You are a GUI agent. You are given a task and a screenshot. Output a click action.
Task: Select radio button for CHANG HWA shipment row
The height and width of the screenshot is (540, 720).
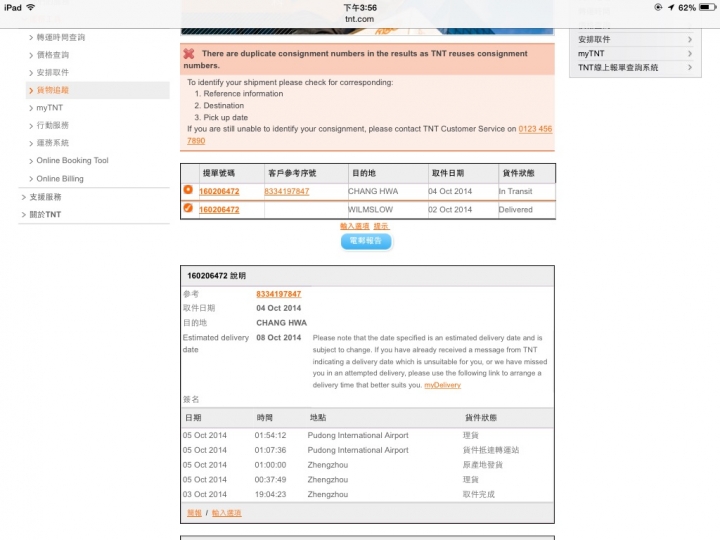pos(188,190)
